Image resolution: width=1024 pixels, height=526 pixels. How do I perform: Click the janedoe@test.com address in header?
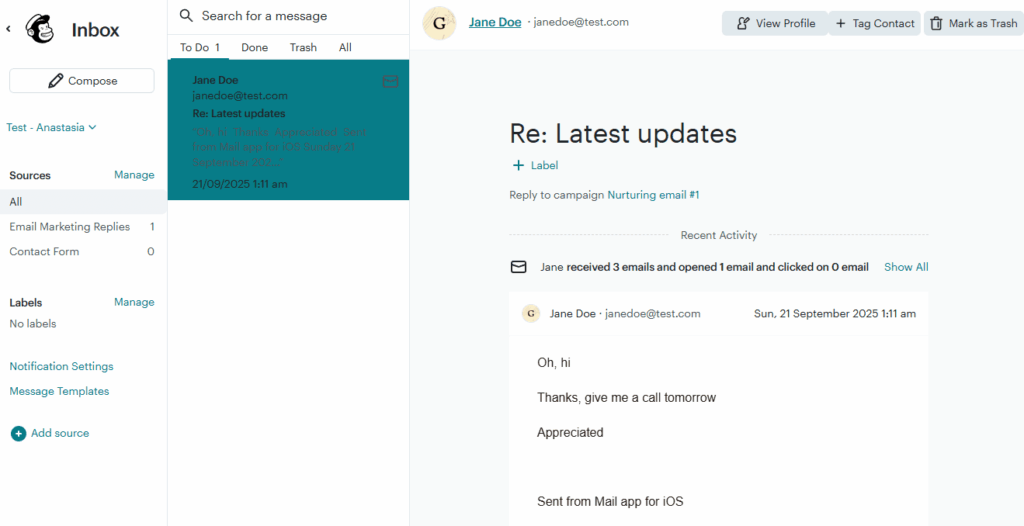pos(581,22)
